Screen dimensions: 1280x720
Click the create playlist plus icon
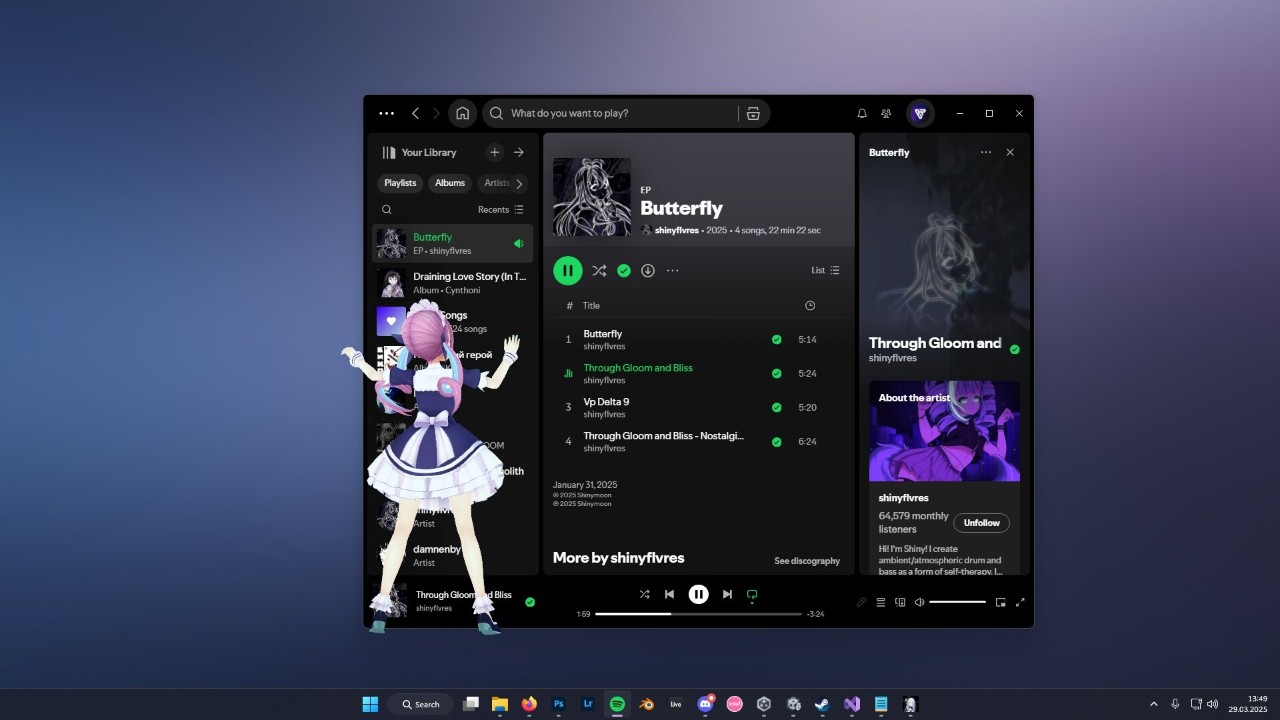point(494,152)
